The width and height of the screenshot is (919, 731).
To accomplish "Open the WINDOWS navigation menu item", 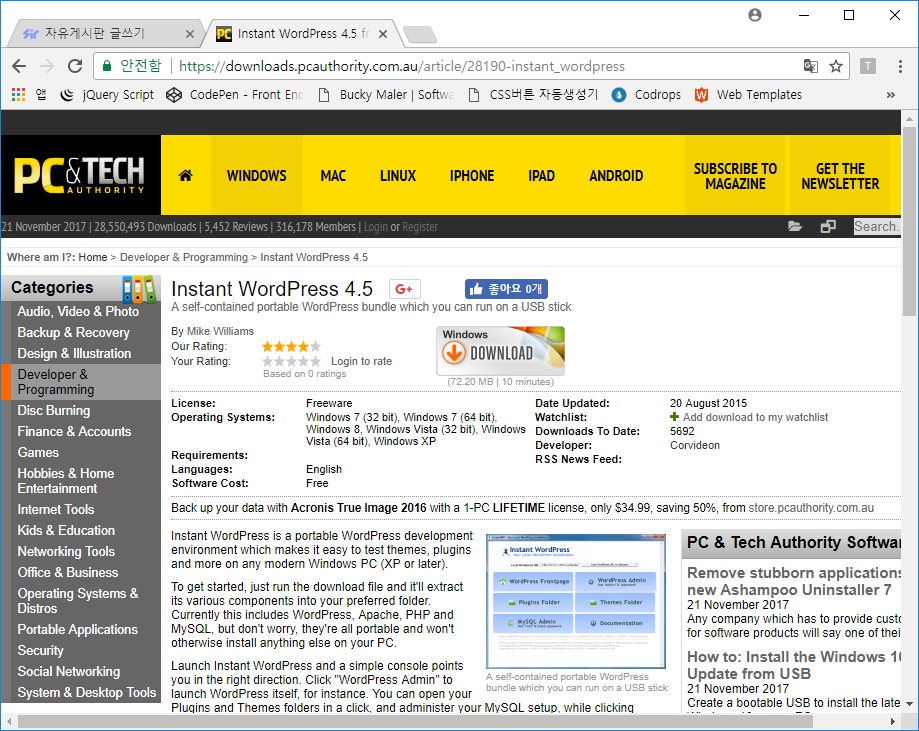I will [256, 176].
